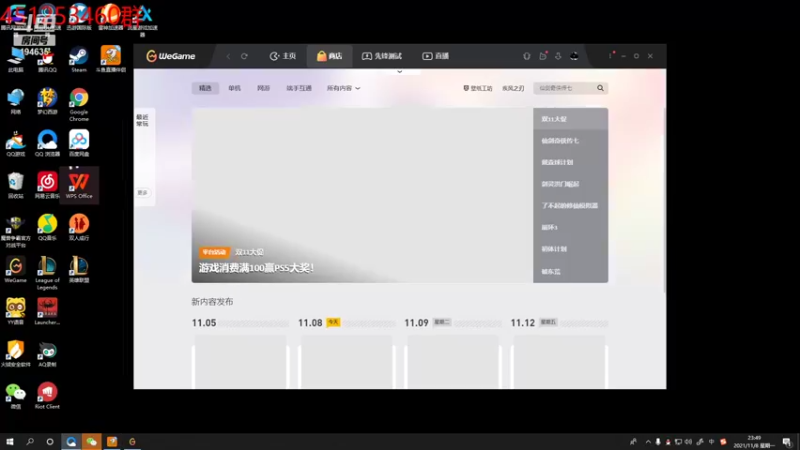Open the Steam desktop shortcut
Viewport: 800px width, 450px height.
click(x=79, y=59)
